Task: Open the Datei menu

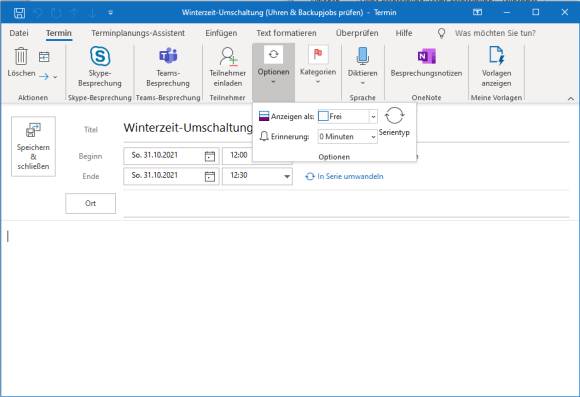Action: tap(19, 33)
